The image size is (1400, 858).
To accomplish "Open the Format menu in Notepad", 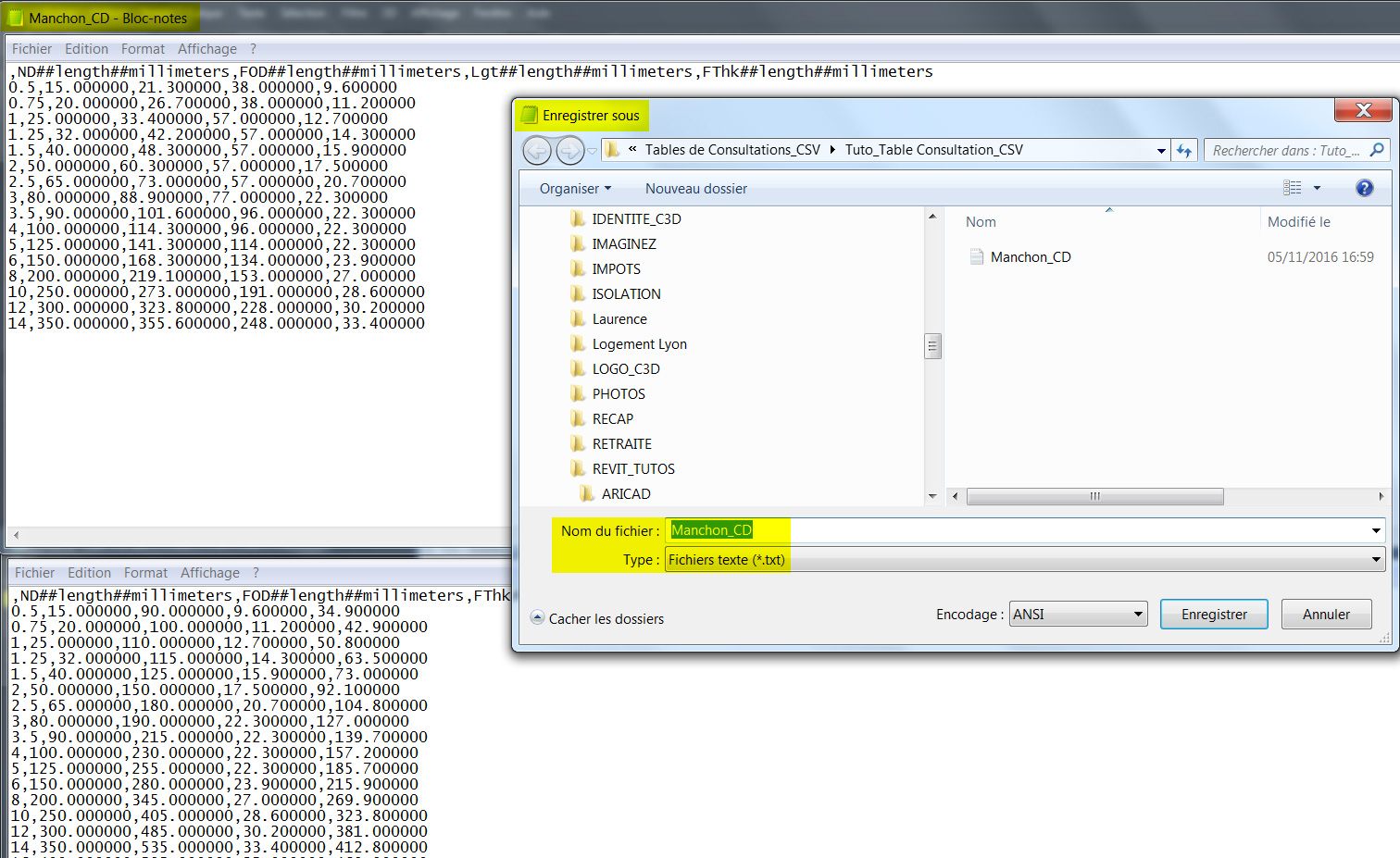I will tap(143, 48).
